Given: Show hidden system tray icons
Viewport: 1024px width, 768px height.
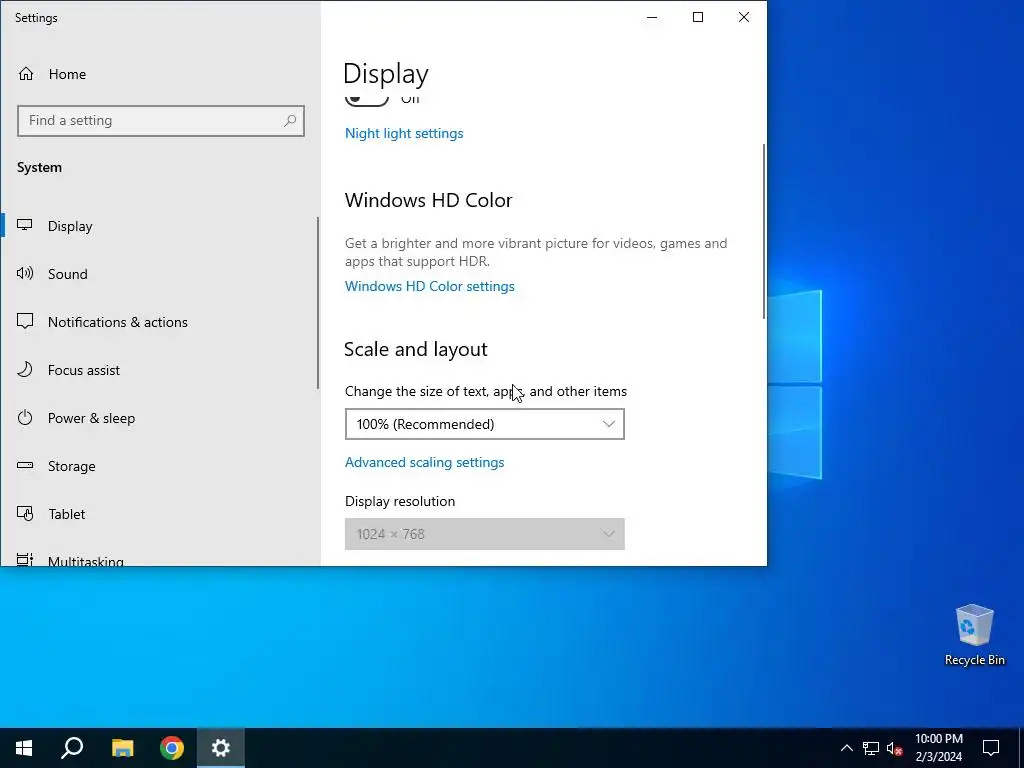Looking at the screenshot, I should [x=846, y=748].
